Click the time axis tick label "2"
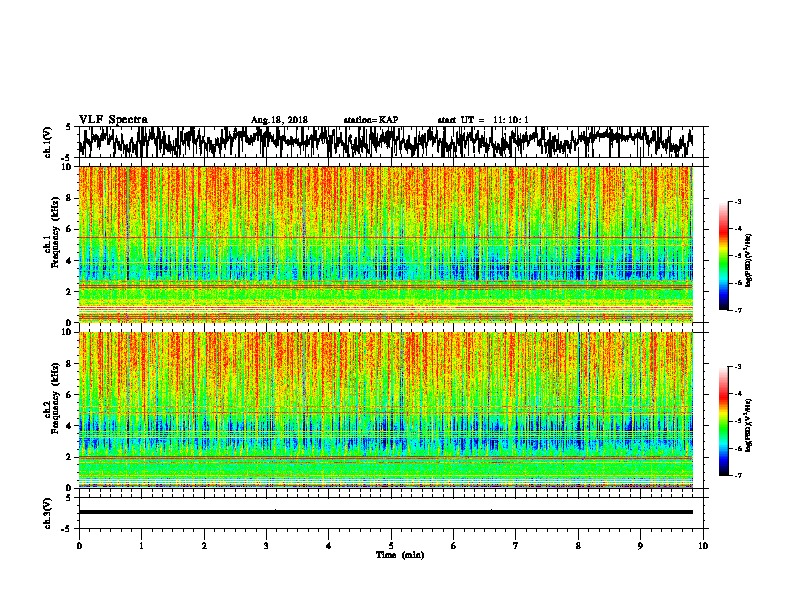Viewport: 792px width, 612px height. [204, 546]
